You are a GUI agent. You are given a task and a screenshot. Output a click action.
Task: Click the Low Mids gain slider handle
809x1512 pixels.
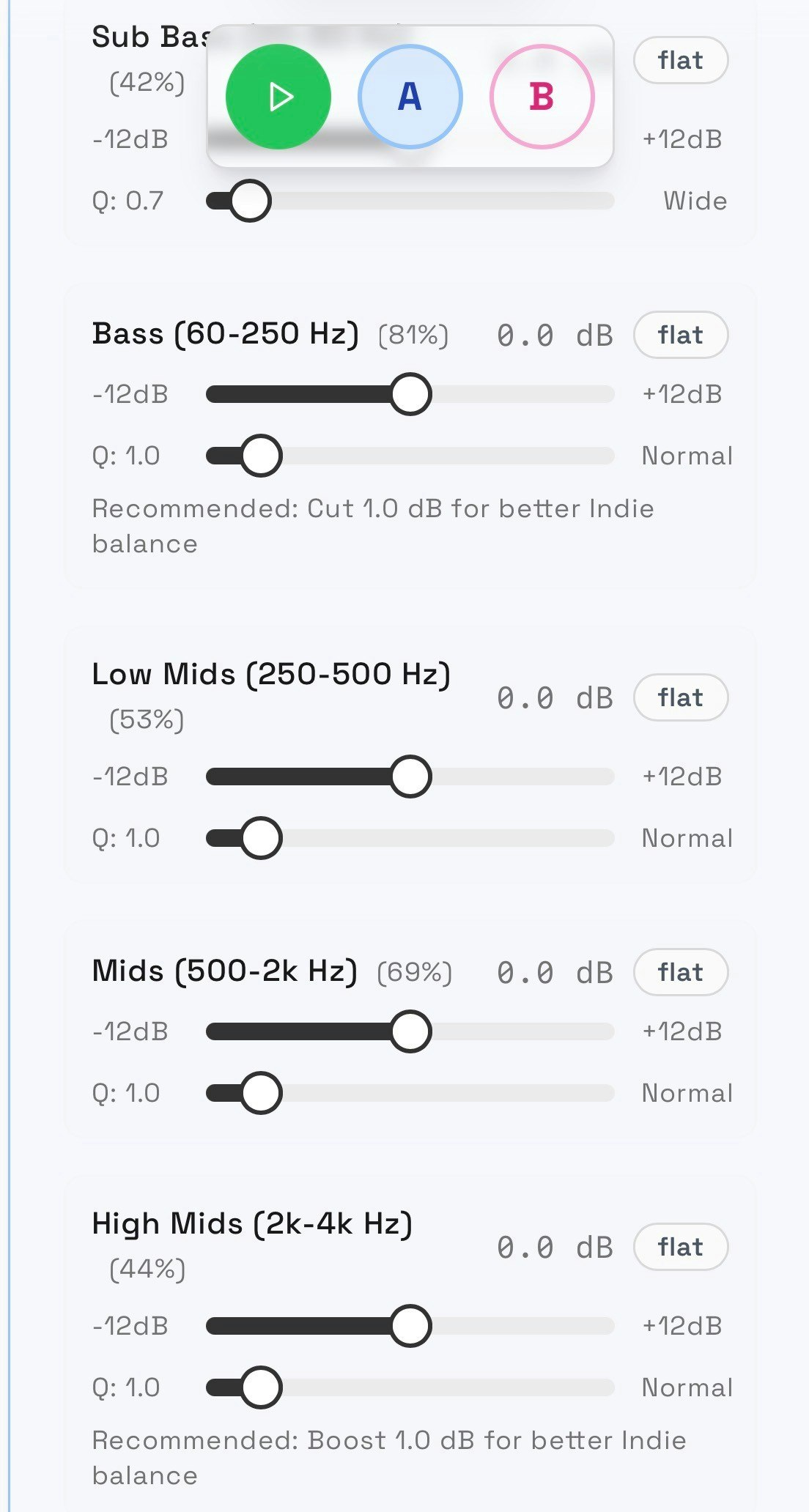(410, 777)
